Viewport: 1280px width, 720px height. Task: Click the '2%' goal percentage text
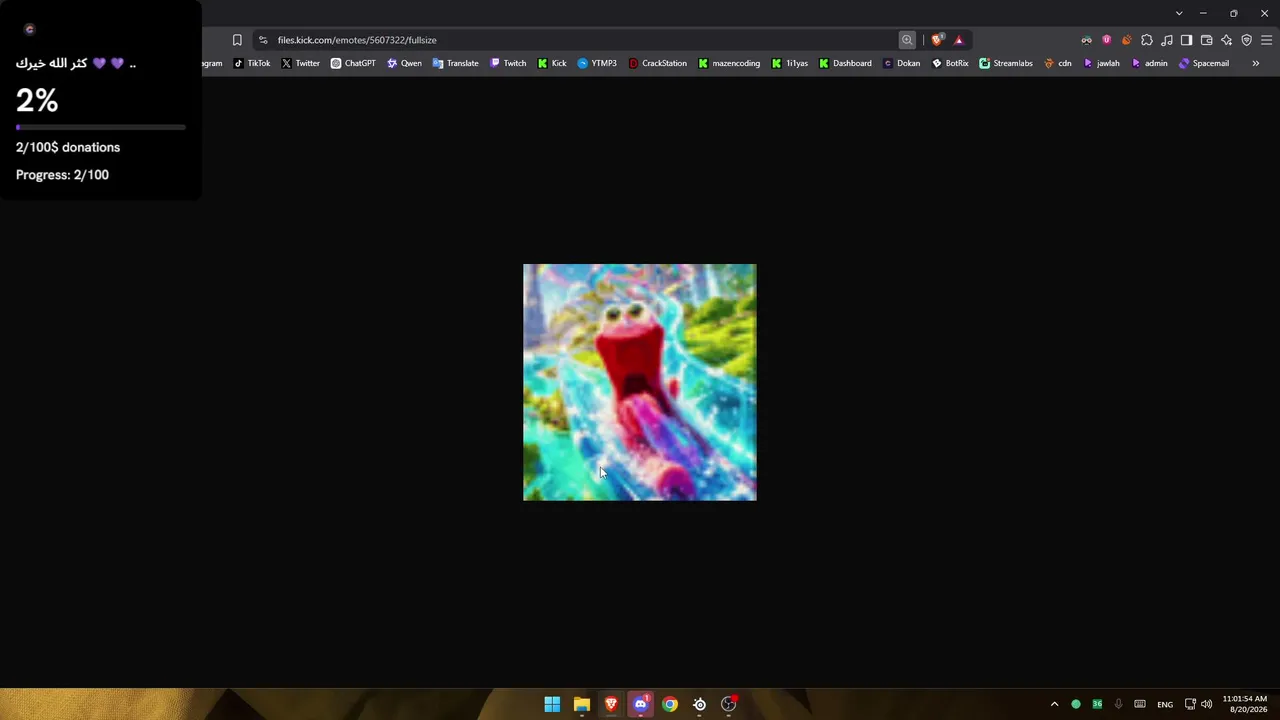coord(37,100)
